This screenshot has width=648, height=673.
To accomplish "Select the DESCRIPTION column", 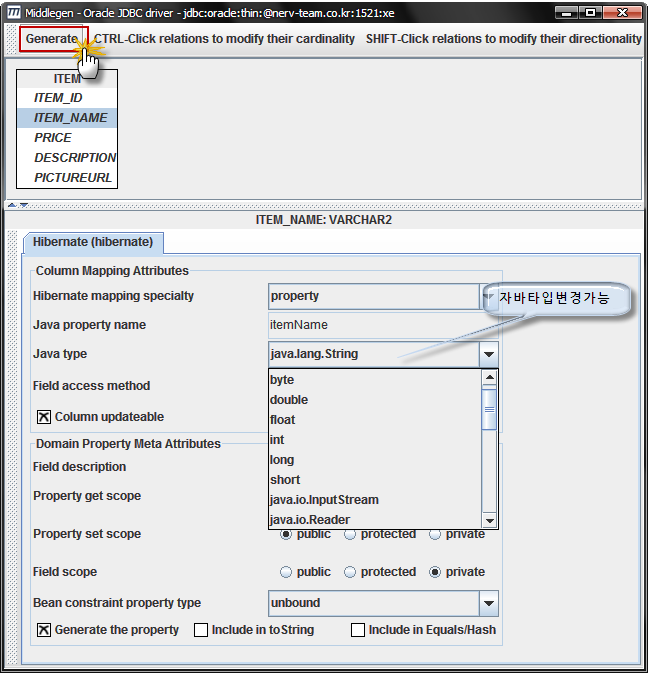I will click(67, 158).
